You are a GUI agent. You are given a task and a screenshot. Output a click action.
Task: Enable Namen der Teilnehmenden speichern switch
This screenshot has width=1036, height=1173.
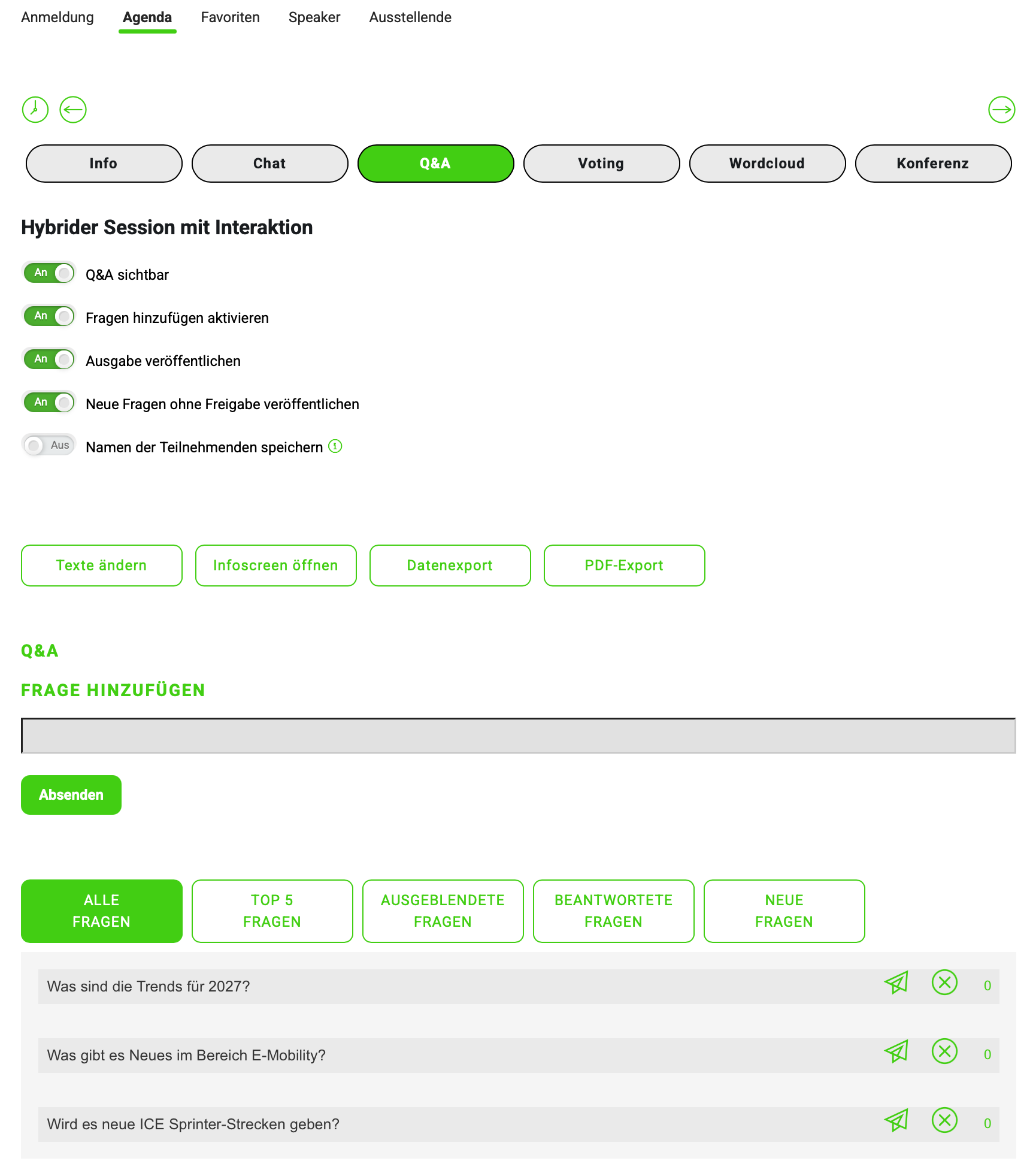pos(49,446)
